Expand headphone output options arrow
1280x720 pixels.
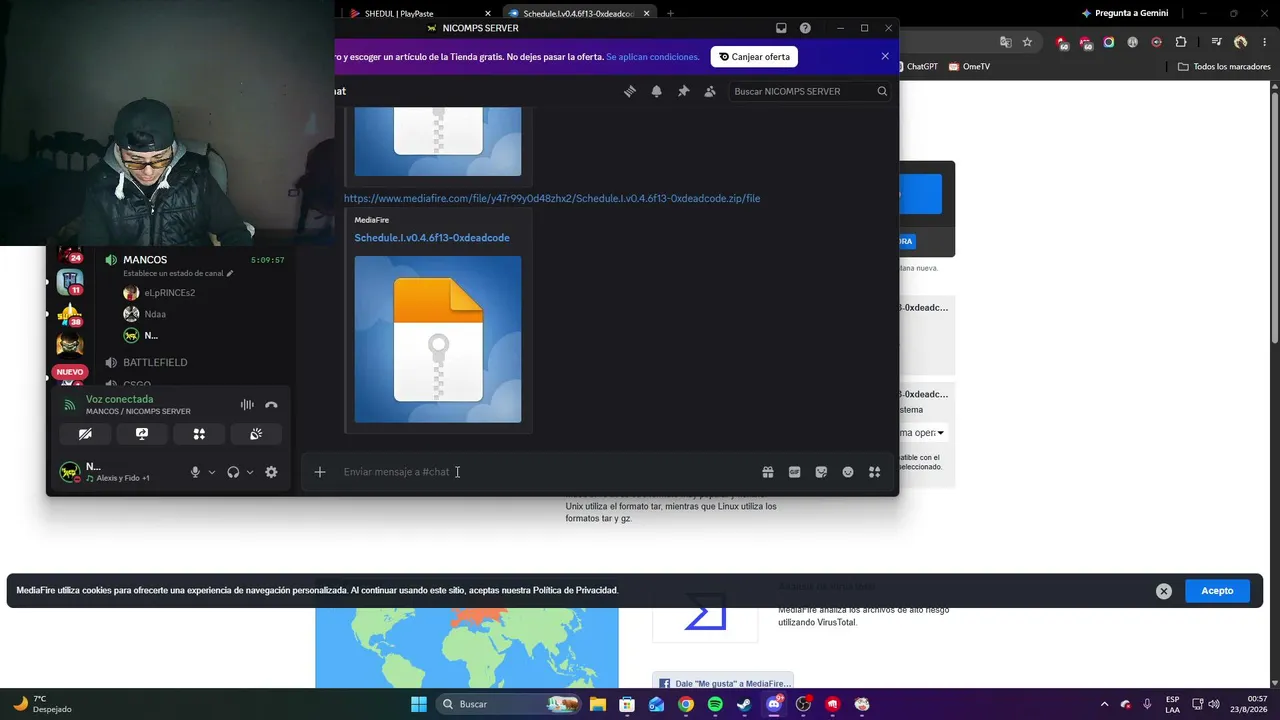(x=249, y=472)
